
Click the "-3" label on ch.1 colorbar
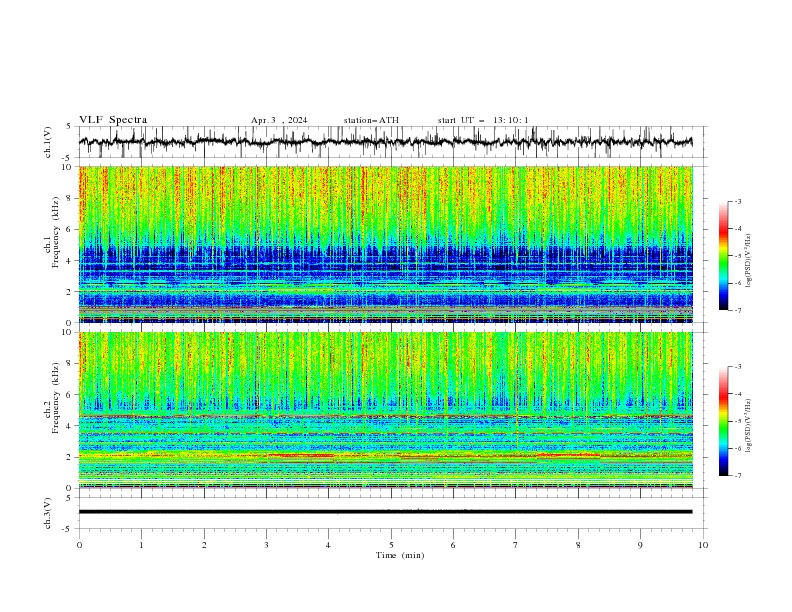click(738, 201)
